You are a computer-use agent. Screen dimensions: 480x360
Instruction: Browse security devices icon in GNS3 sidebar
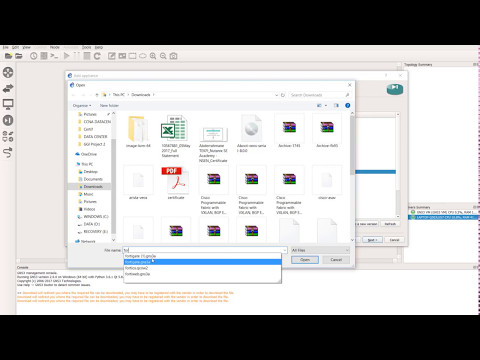pos(8,120)
